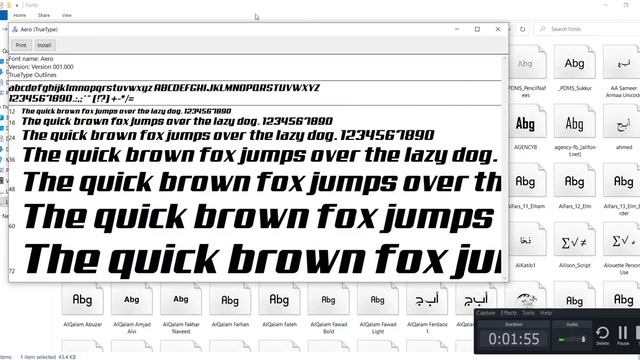Click the Print button in Aero font viewer

(x=21, y=45)
